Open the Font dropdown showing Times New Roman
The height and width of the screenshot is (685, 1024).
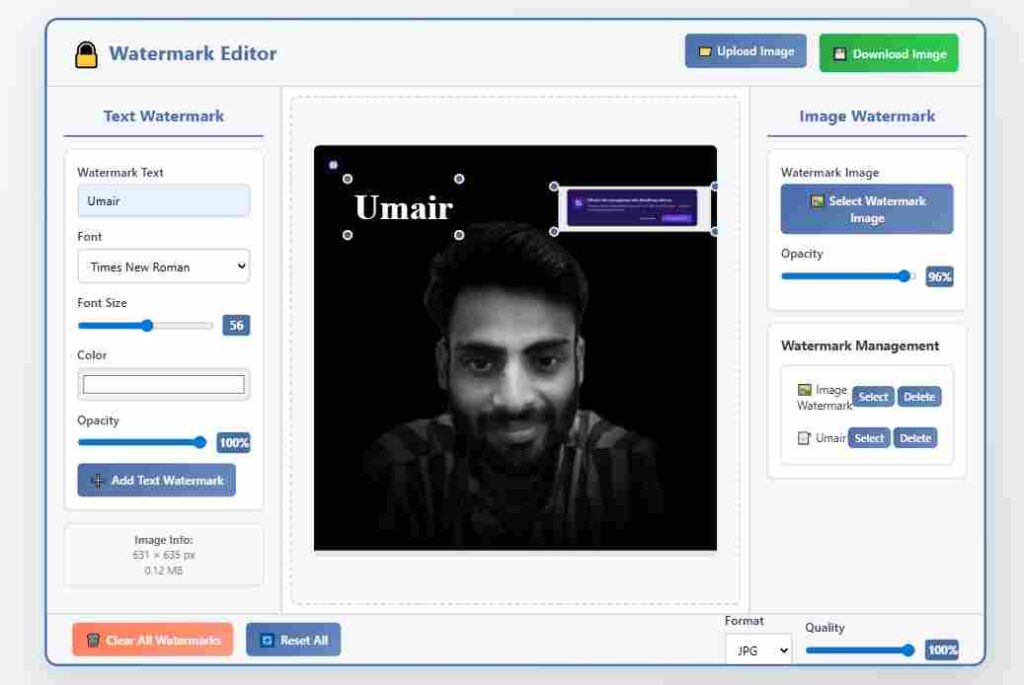coord(163,266)
